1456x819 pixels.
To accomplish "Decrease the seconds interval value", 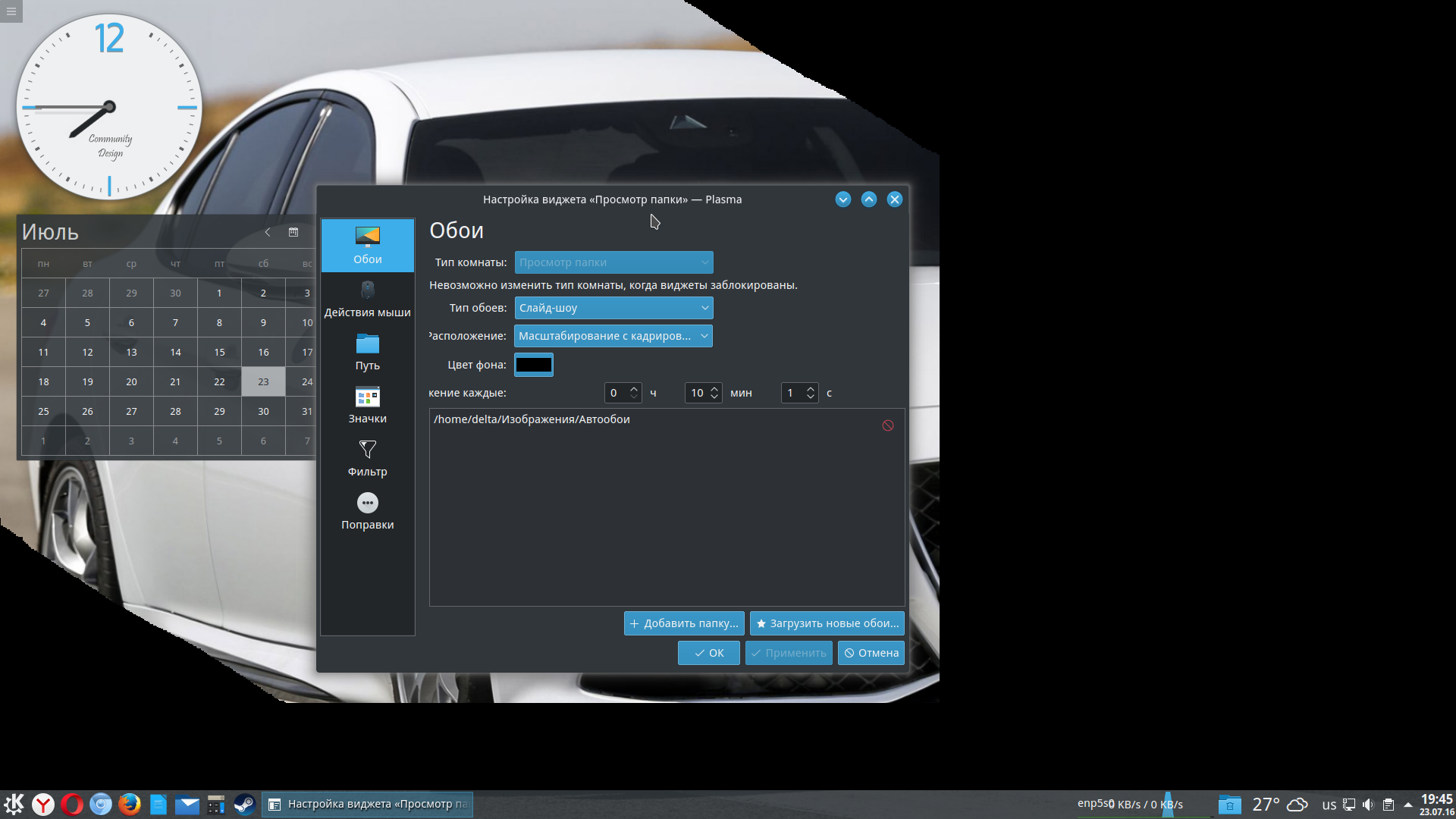I will [811, 397].
